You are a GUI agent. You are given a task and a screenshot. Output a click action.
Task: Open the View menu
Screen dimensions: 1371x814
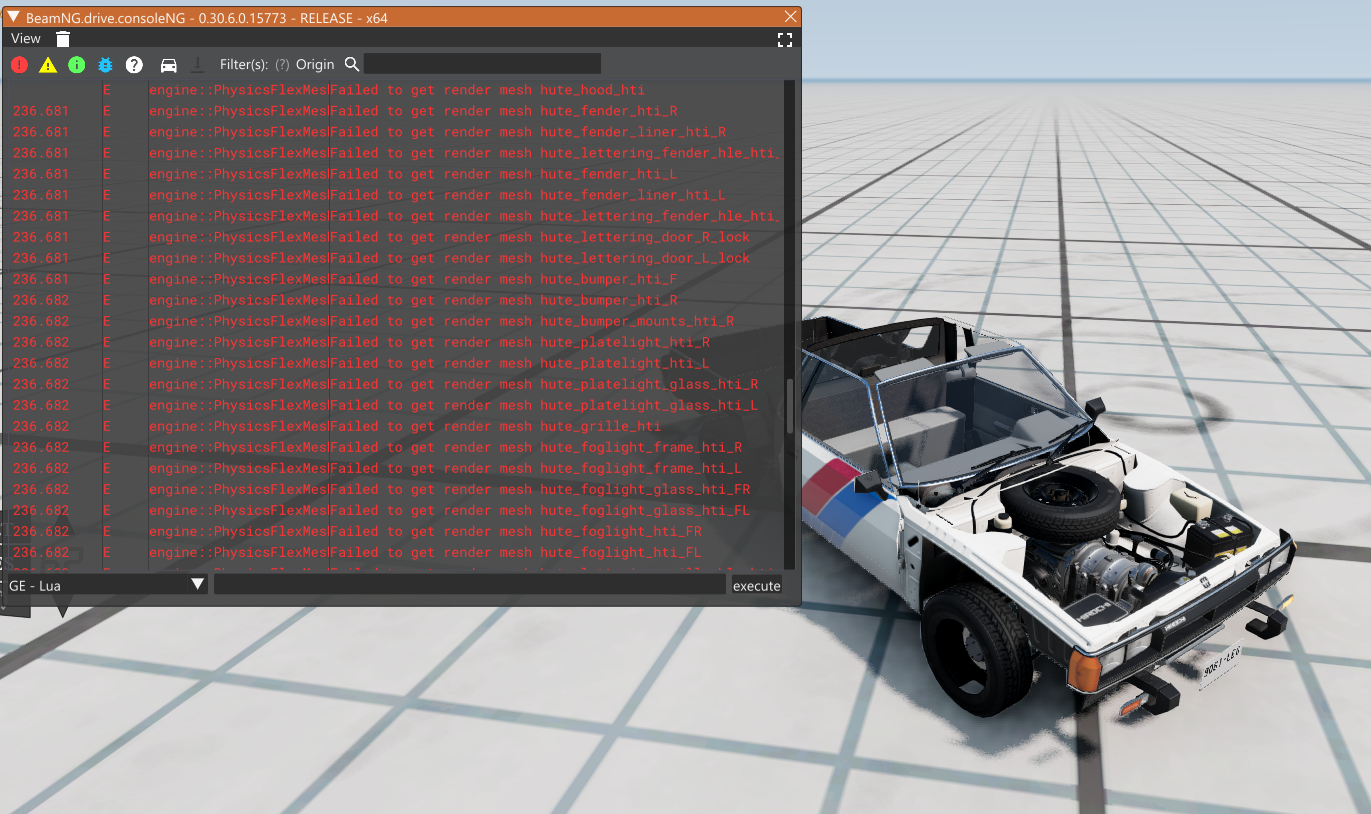[x=26, y=39]
